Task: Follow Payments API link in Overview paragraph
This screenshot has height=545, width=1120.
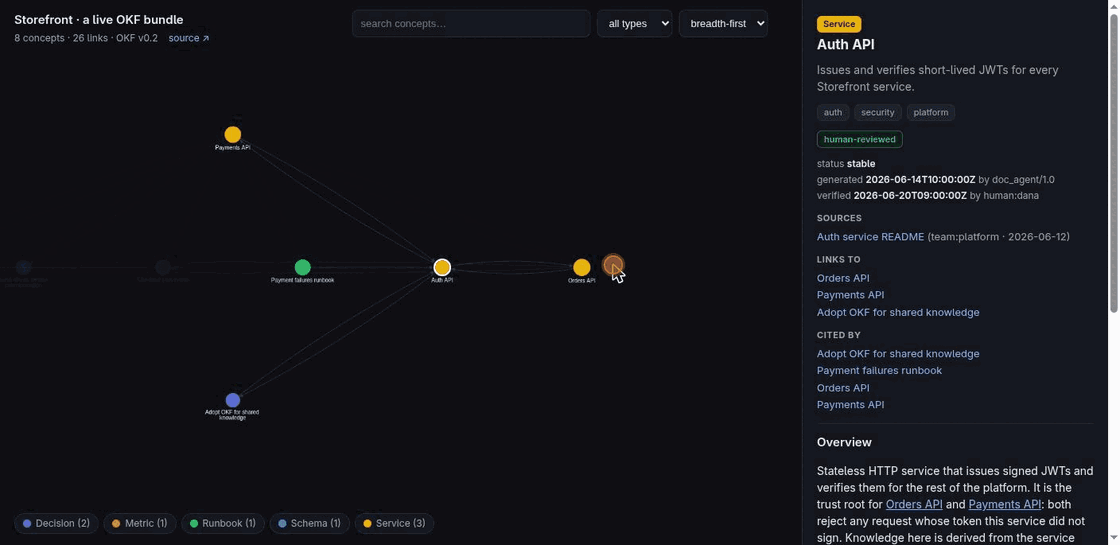Action: 1004,504
